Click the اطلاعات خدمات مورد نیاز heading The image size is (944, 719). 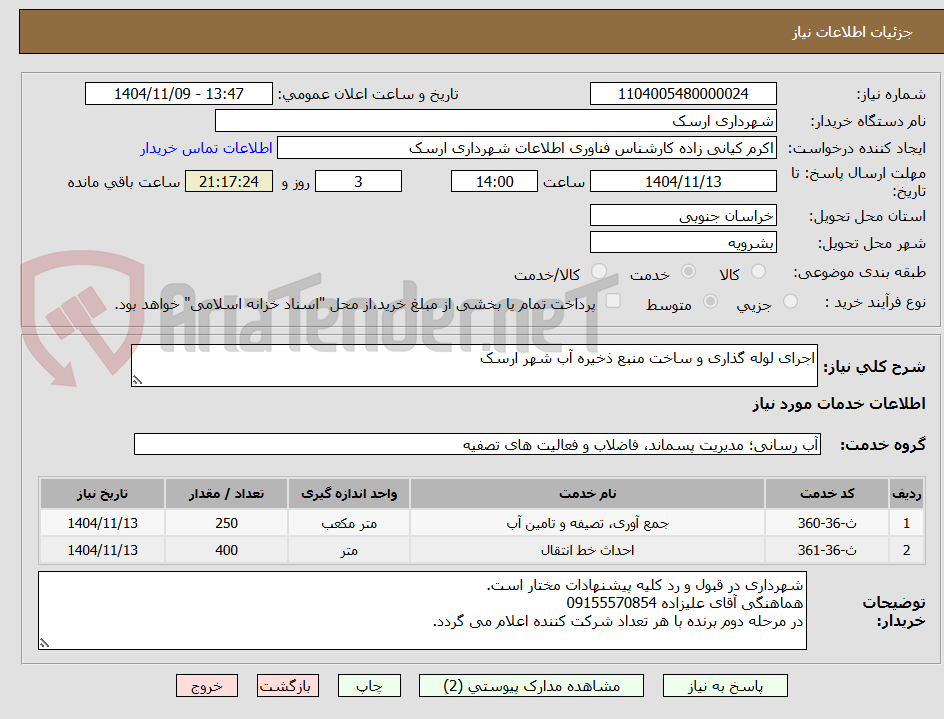coord(839,403)
